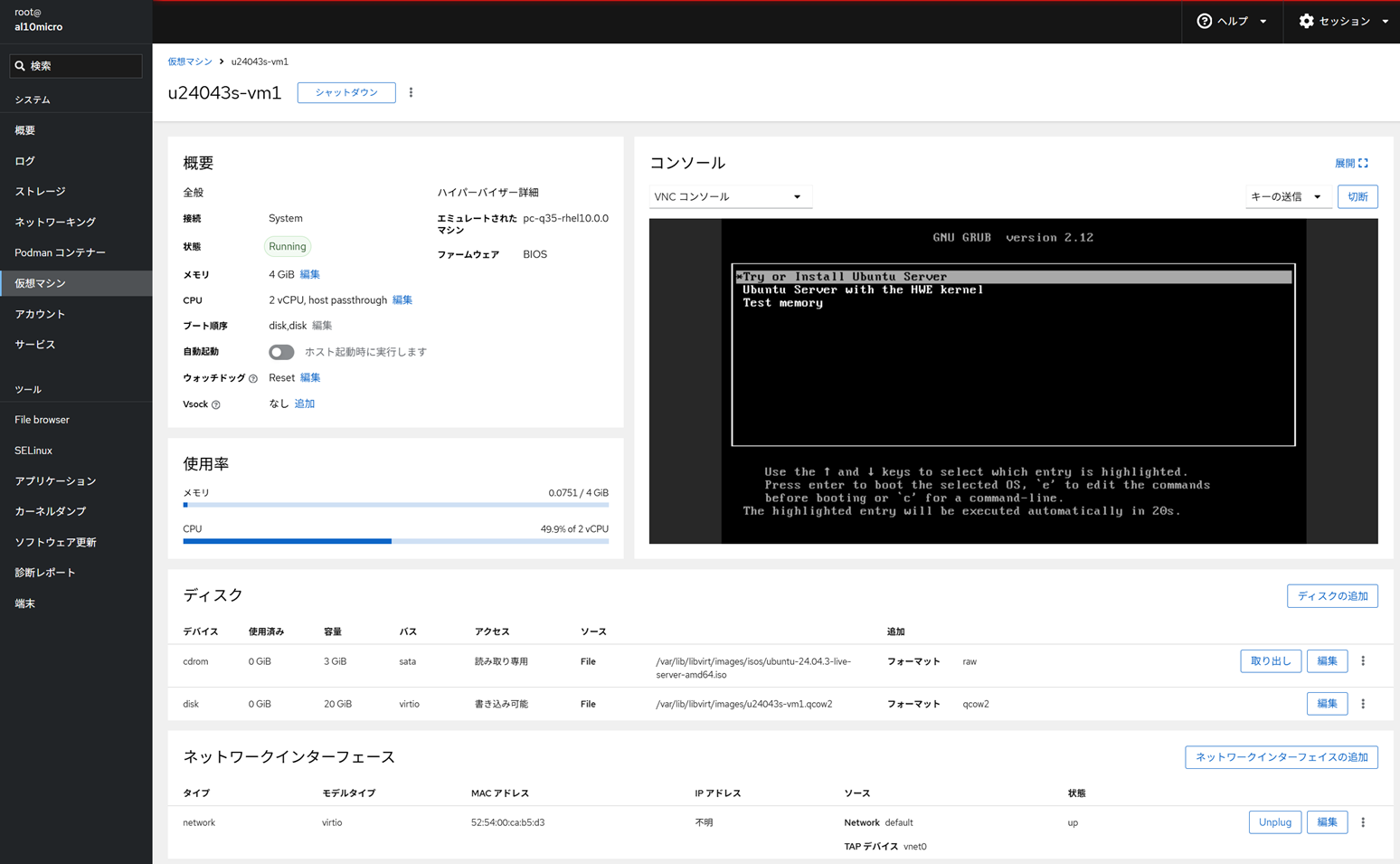The width and height of the screenshot is (1400, 864).
Task: Click 追加 link next to Vsock
Action: tap(305, 404)
